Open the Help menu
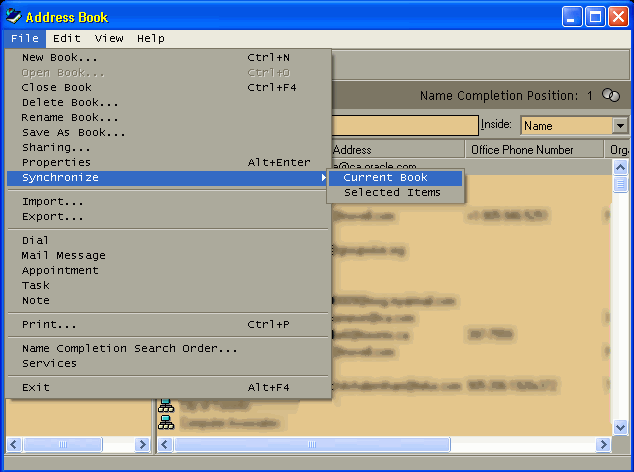 (x=151, y=39)
